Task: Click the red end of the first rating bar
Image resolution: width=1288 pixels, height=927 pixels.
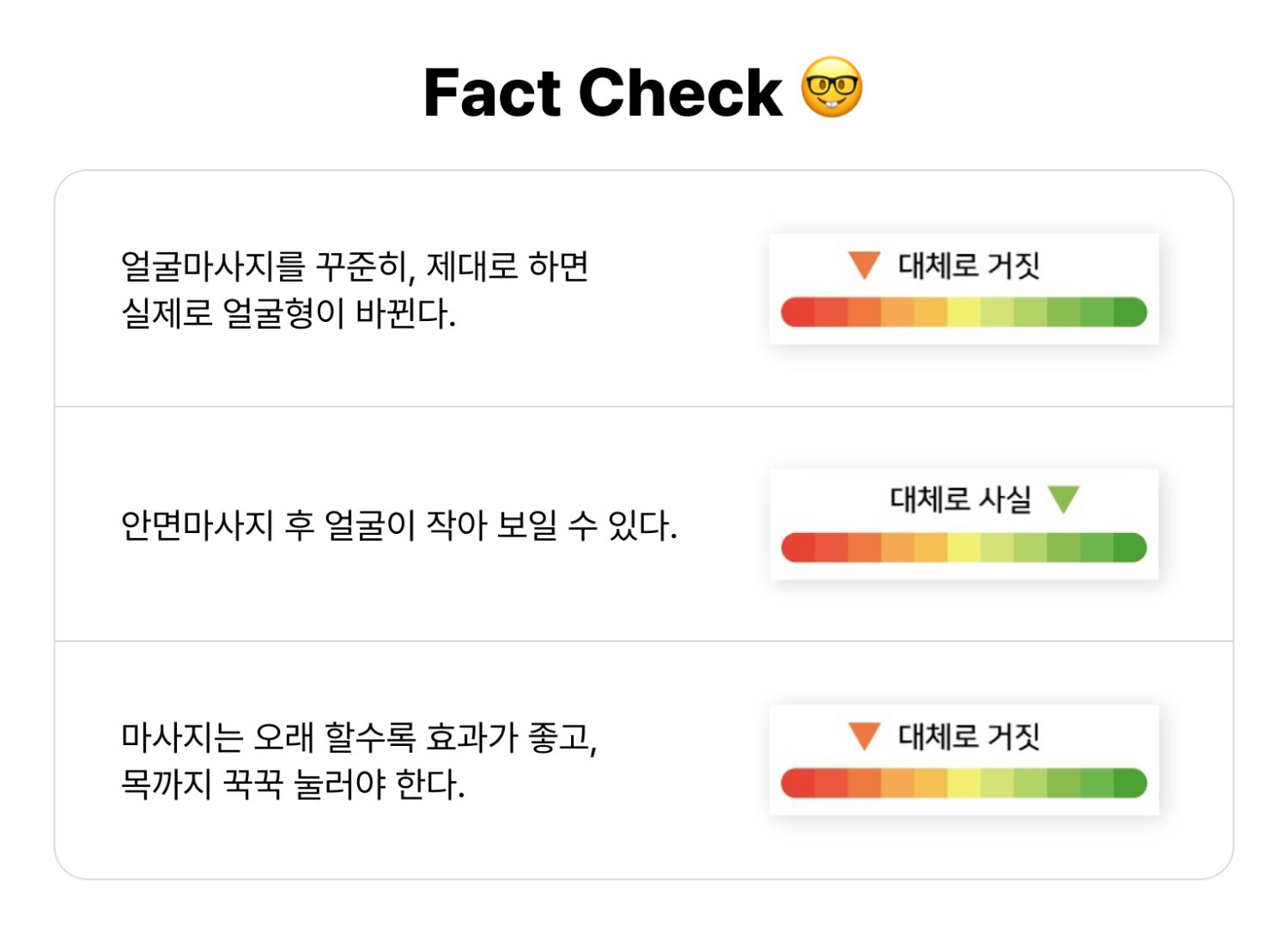Action: pyautogui.click(x=798, y=312)
